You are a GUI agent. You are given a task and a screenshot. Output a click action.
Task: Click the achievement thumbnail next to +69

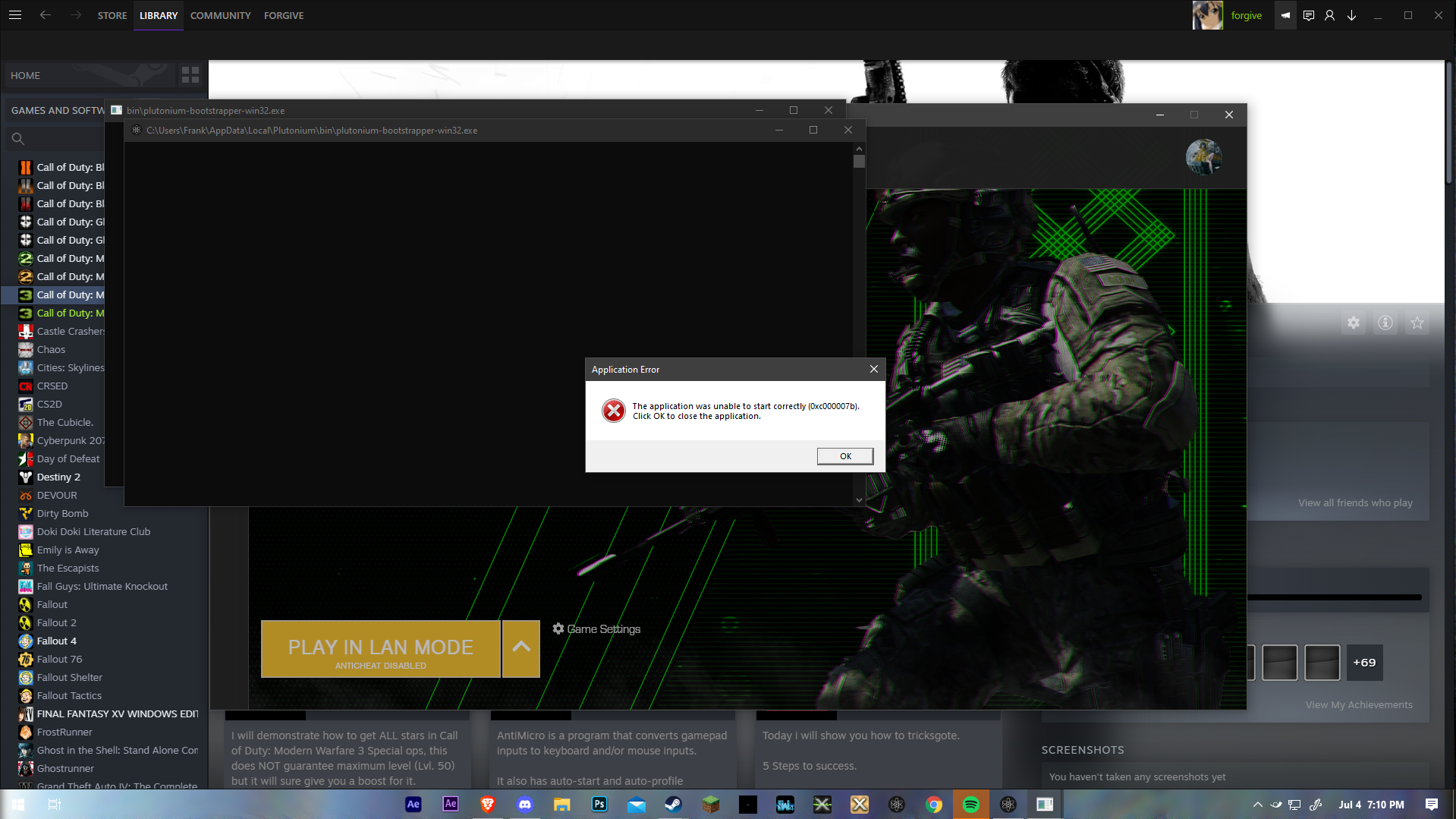pyautogui.click(x=1322, y=663)
